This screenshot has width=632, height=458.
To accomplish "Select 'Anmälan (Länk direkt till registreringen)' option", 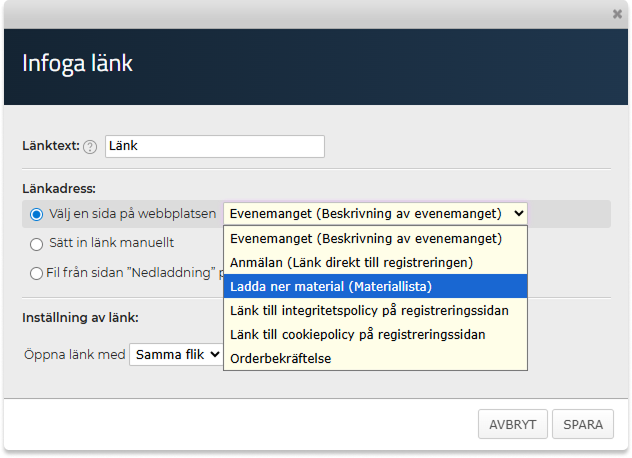I will click(x=350, y=263).
